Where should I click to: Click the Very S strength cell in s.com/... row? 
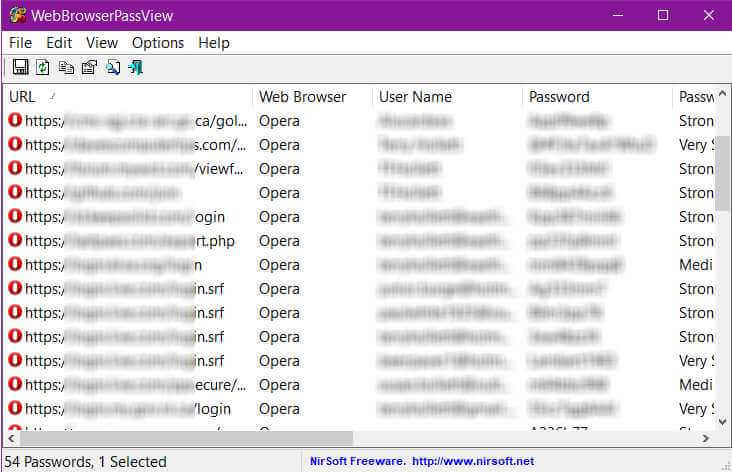697,145
